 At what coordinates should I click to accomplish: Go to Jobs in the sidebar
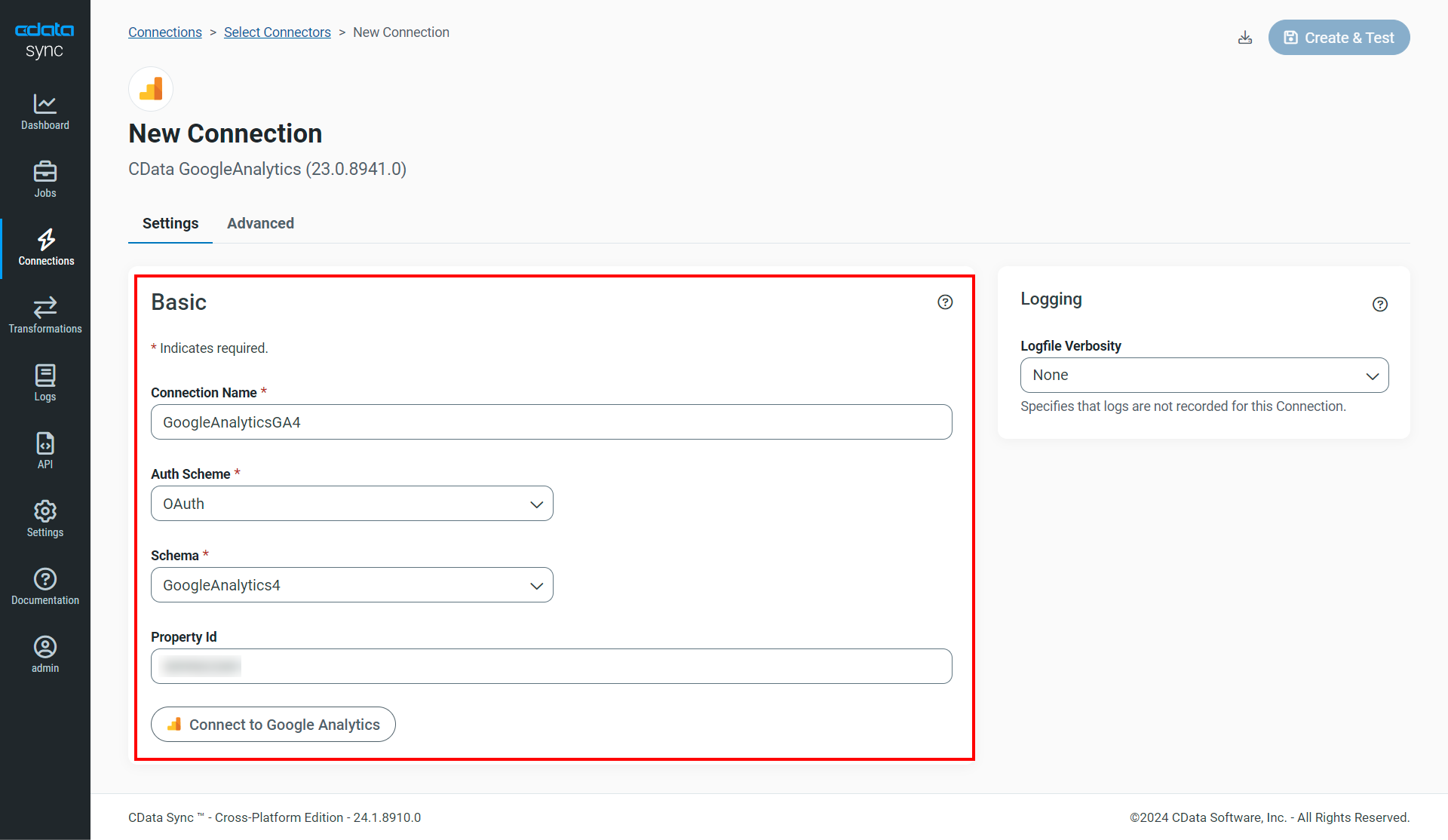45,180
